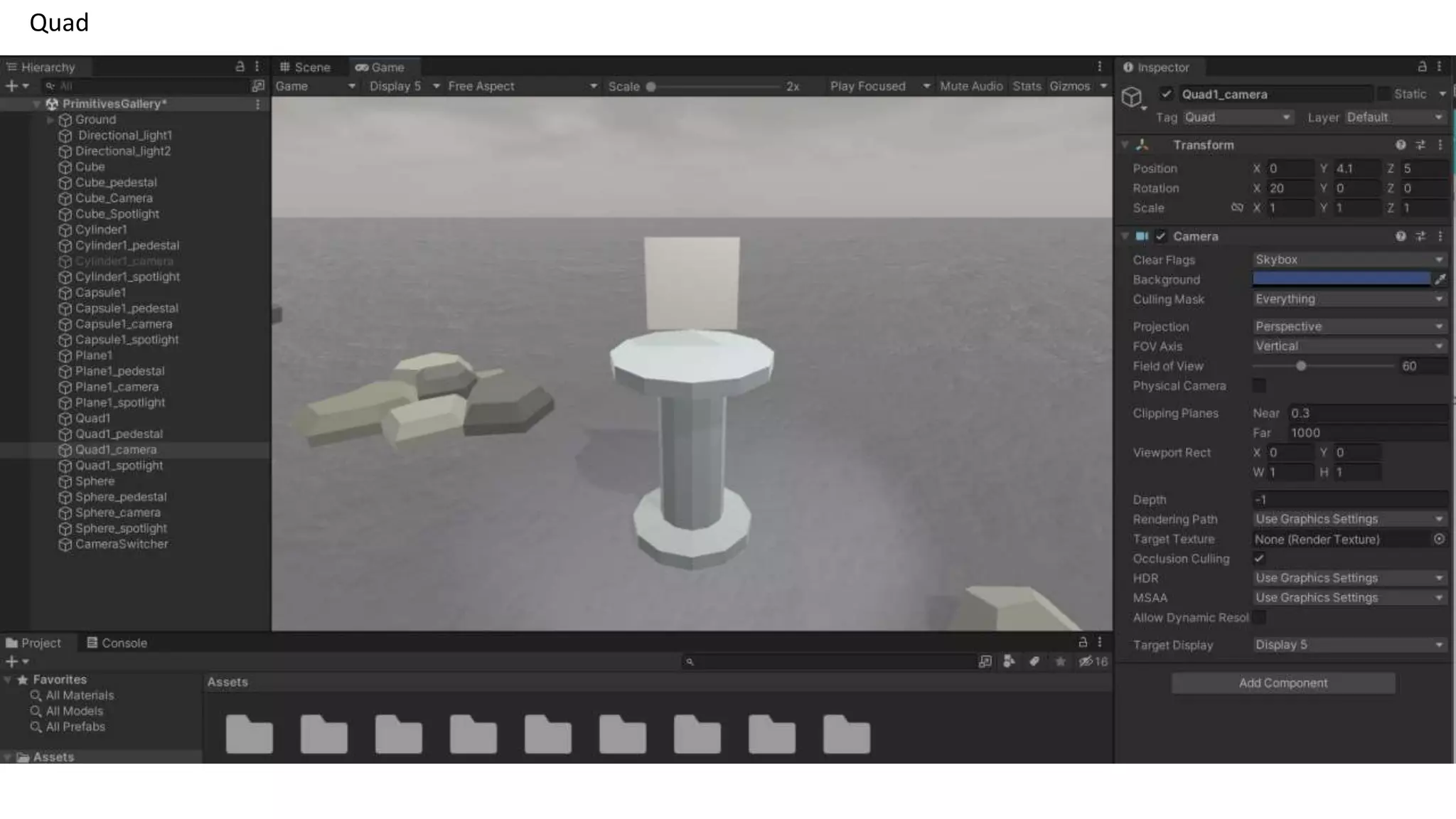Click the Hierarchy panel lock icon
Screen dimensions: 1456x819
[x=240, y=66]
